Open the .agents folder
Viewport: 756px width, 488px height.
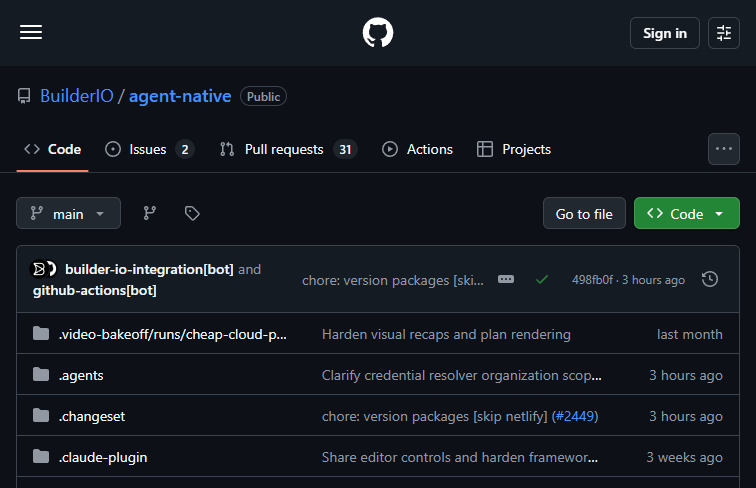point(81,375)
